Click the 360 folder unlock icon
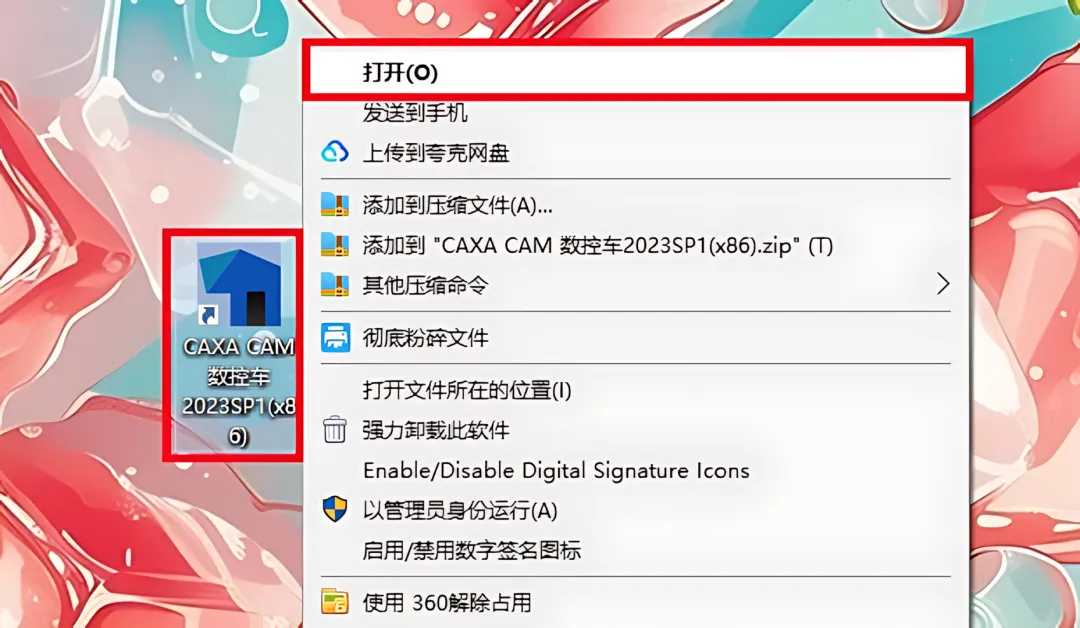1080x628 pixels. pyautogui.click(x=335, y=602)
